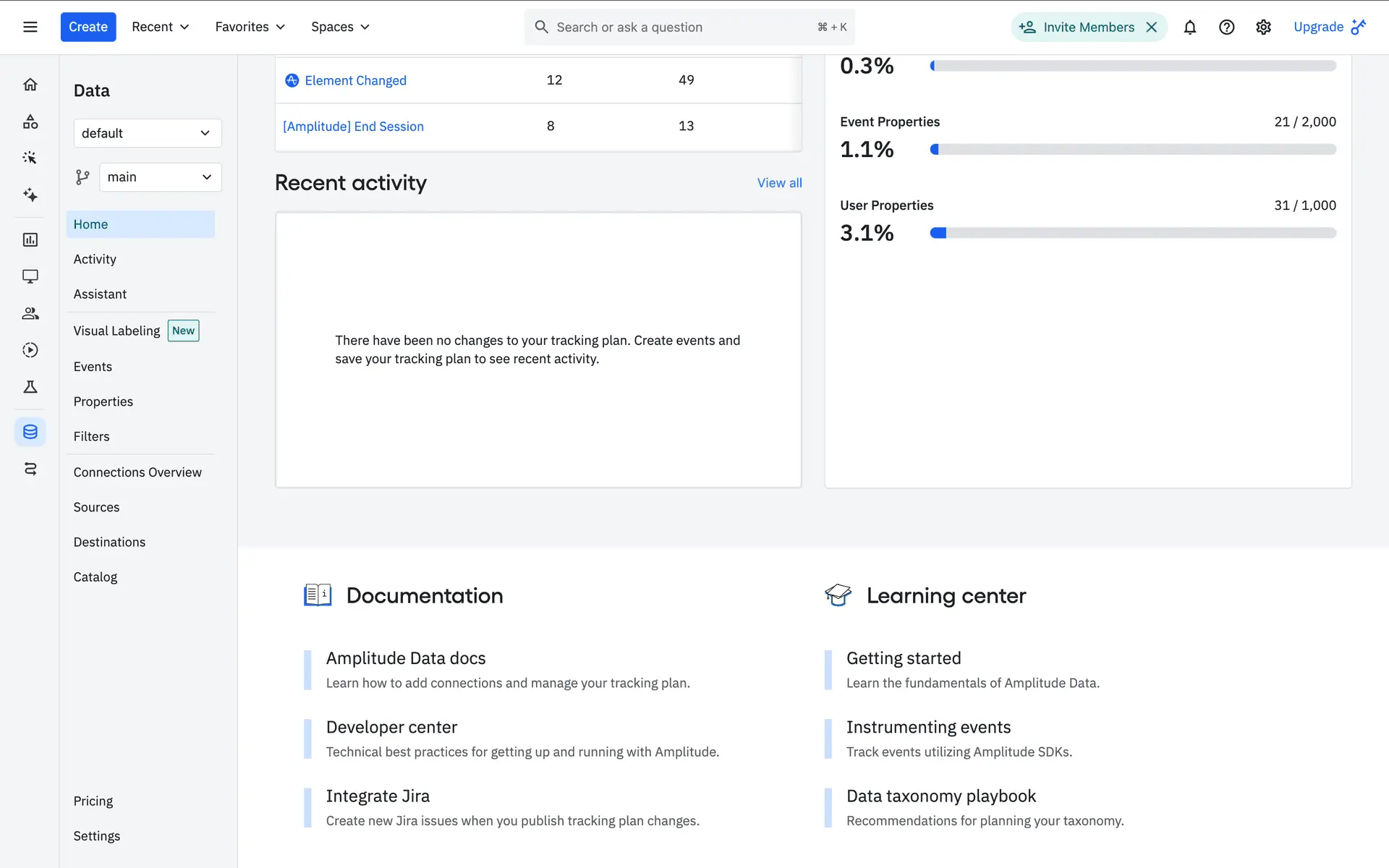The height and width of the screenshot is (868, 1389).
Task: Focus the Search or ask a question field
Action: click(680, 27)
